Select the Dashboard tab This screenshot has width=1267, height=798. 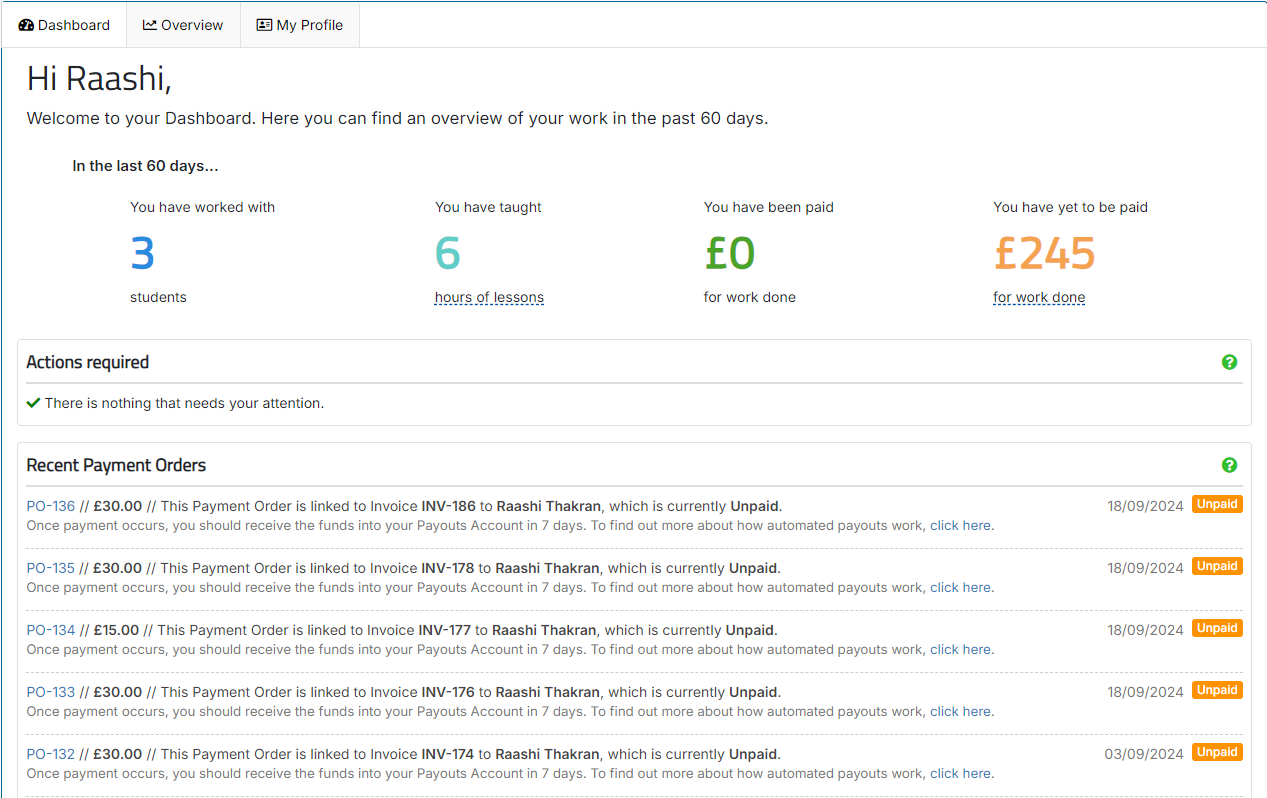coord(63,24)
